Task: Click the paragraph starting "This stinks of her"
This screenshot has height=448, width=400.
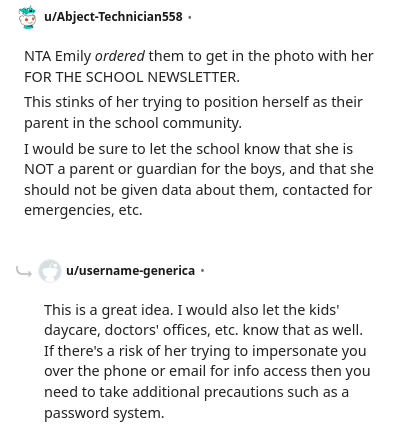Action: 193,112
